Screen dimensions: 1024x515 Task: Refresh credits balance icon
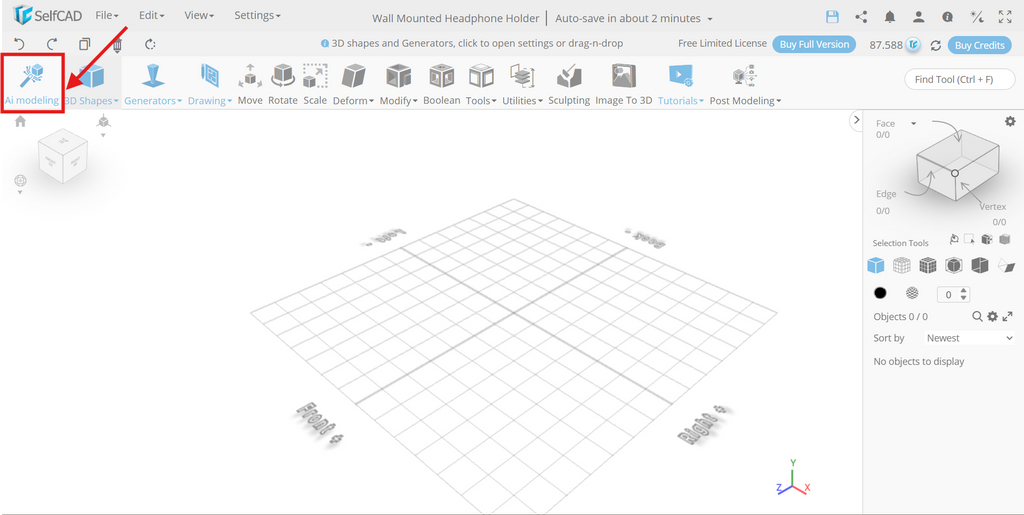[x=935, y=45]
